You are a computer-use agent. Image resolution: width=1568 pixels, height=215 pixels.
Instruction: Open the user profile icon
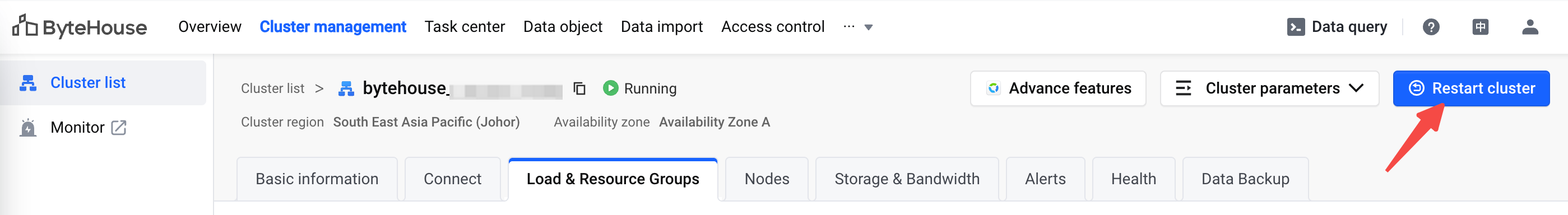(x=1530, y=27)
